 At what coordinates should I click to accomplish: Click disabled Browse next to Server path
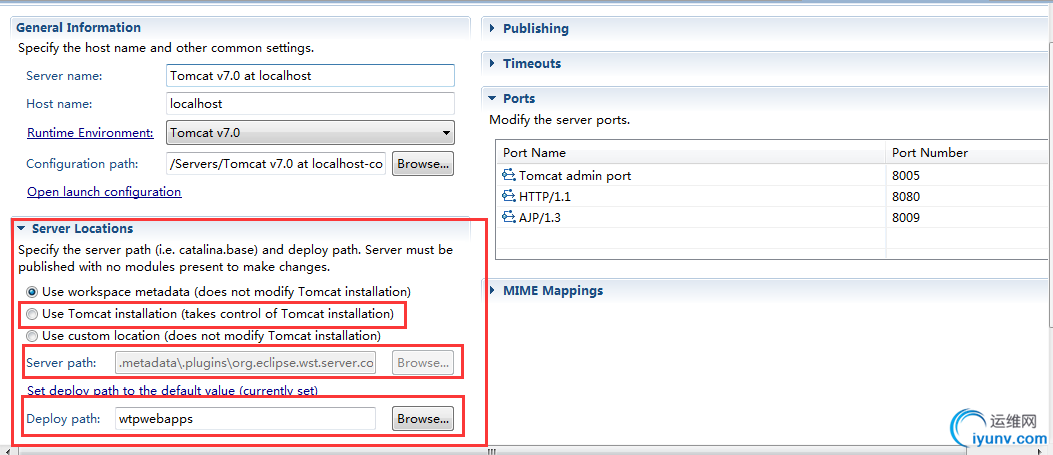pos(422,363)
